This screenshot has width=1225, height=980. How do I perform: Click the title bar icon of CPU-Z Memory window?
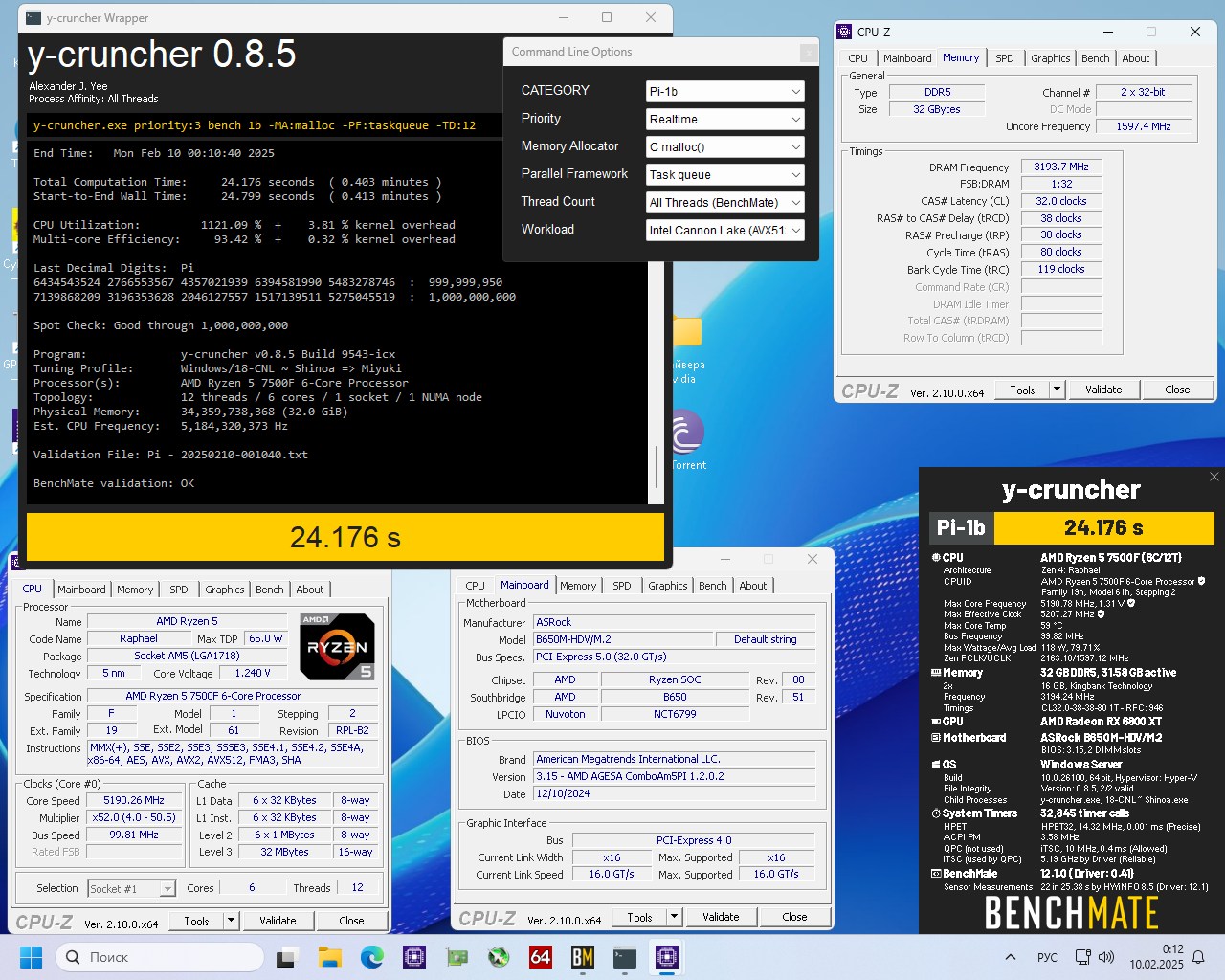tap(844, 32)
